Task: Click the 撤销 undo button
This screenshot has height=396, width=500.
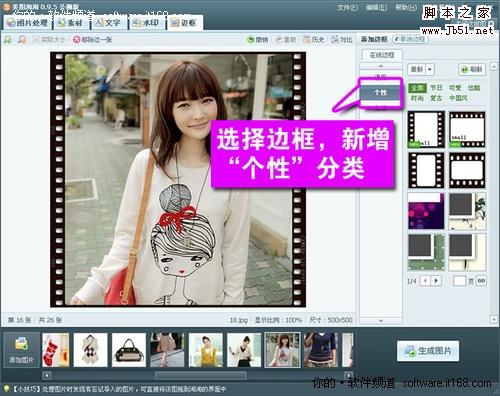Action: [257, 40]
